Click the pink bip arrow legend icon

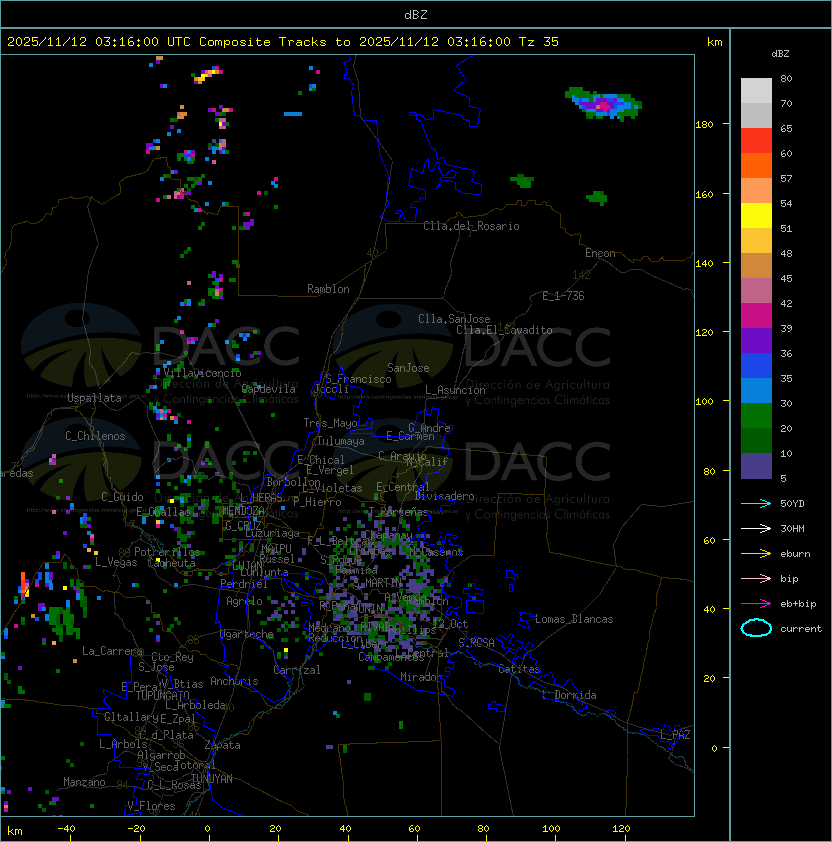[756, 578]
